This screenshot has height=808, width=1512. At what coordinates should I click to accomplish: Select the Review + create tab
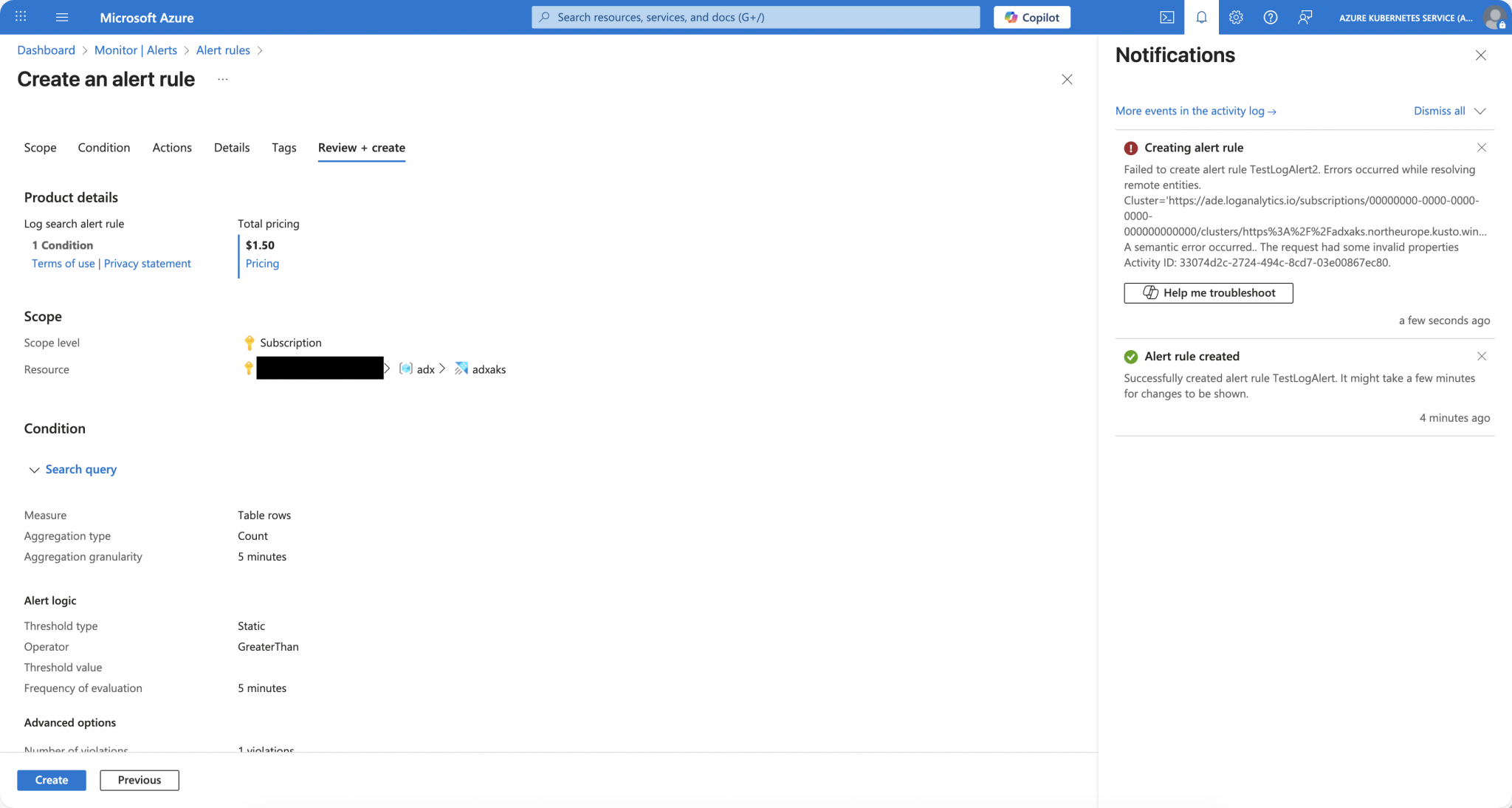tap(362, 148)
